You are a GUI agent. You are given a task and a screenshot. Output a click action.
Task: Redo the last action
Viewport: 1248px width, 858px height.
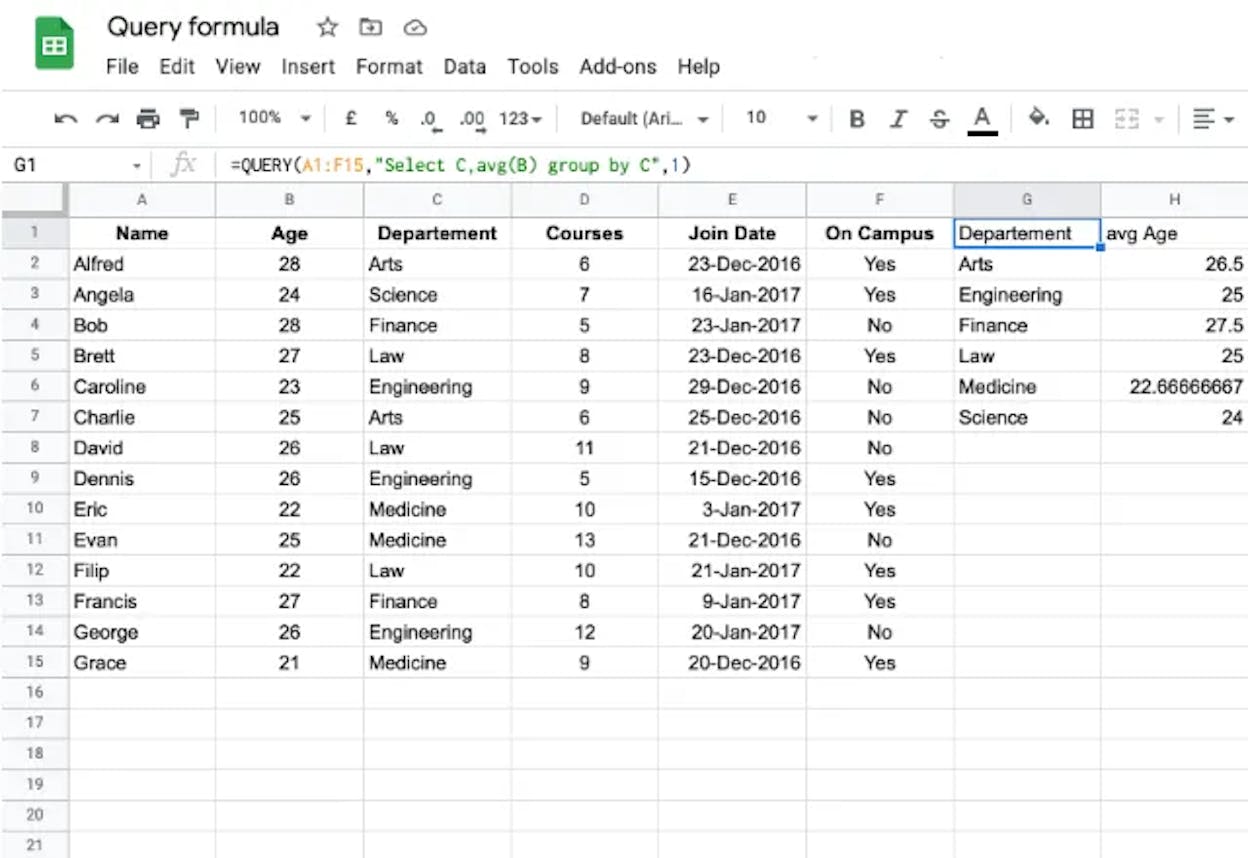(x=107, y=119)
